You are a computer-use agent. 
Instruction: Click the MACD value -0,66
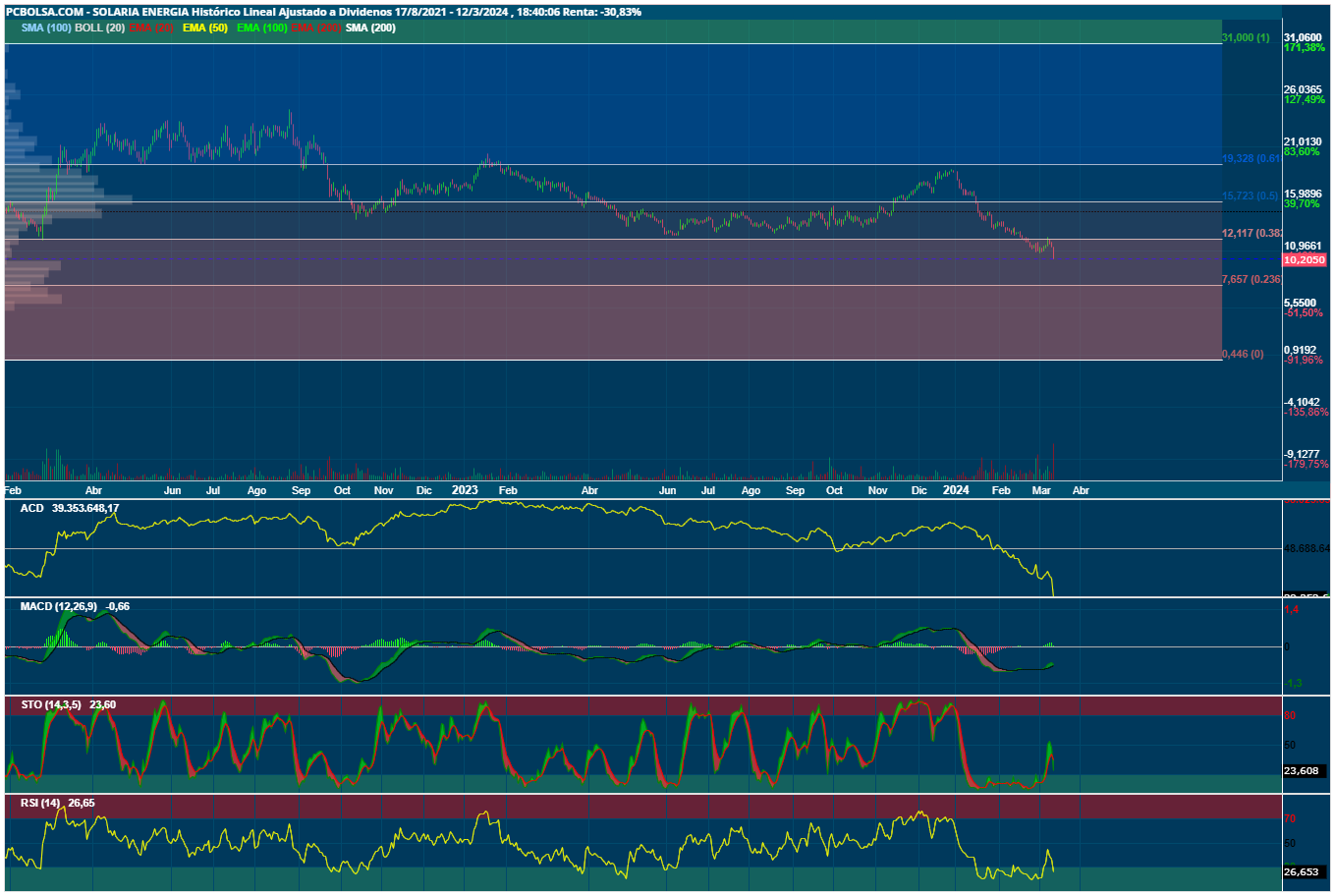[x=118, y=606]
